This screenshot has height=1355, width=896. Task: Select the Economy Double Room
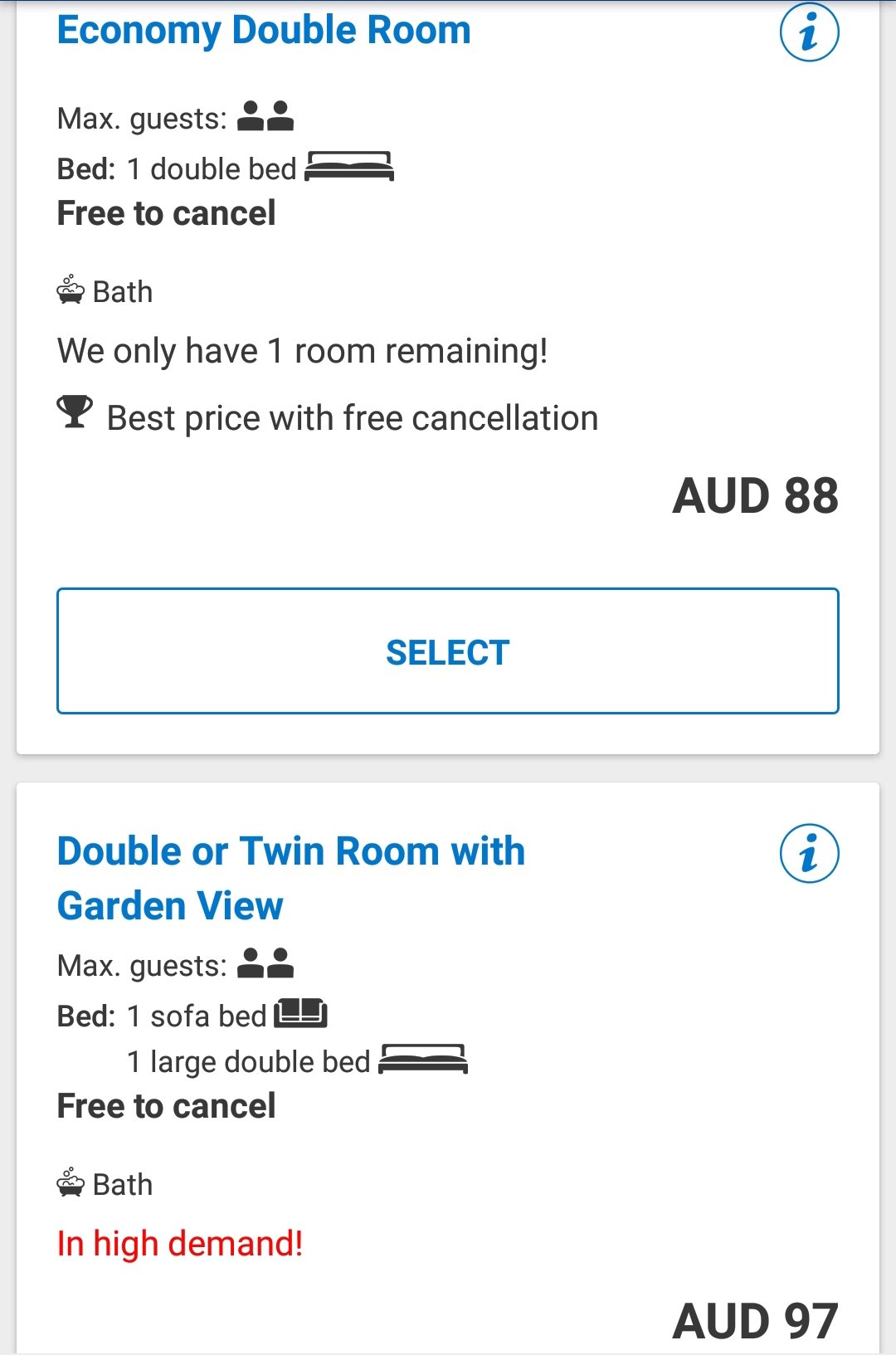[448, 651]
